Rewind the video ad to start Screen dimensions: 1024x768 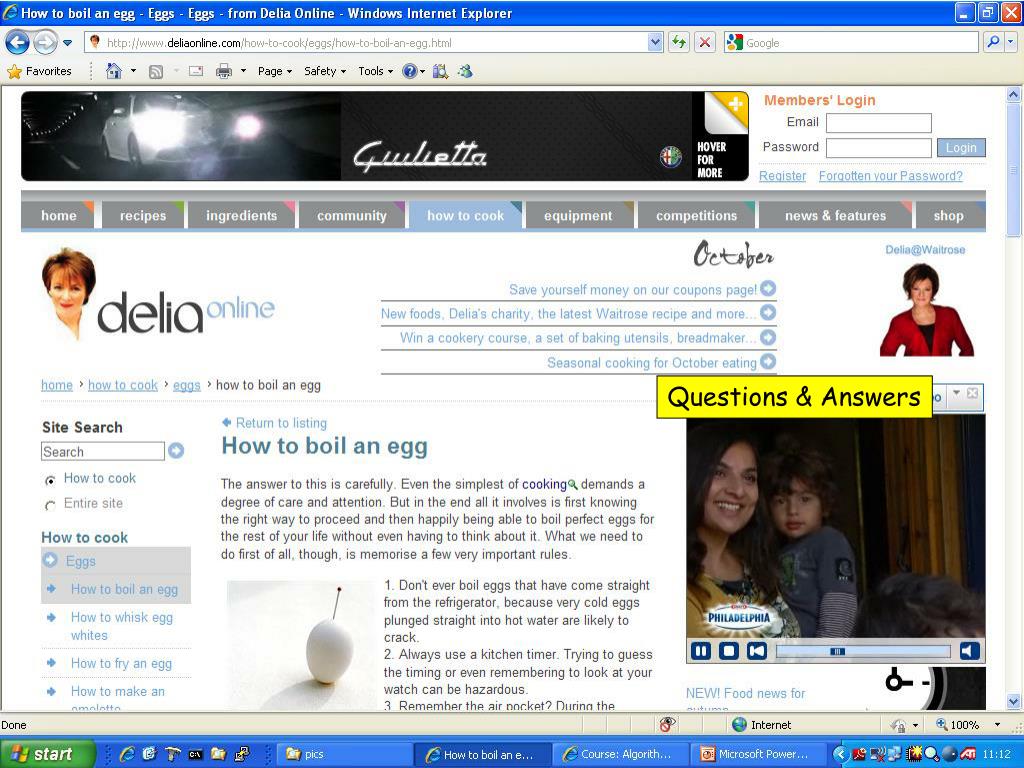(757, 651)
